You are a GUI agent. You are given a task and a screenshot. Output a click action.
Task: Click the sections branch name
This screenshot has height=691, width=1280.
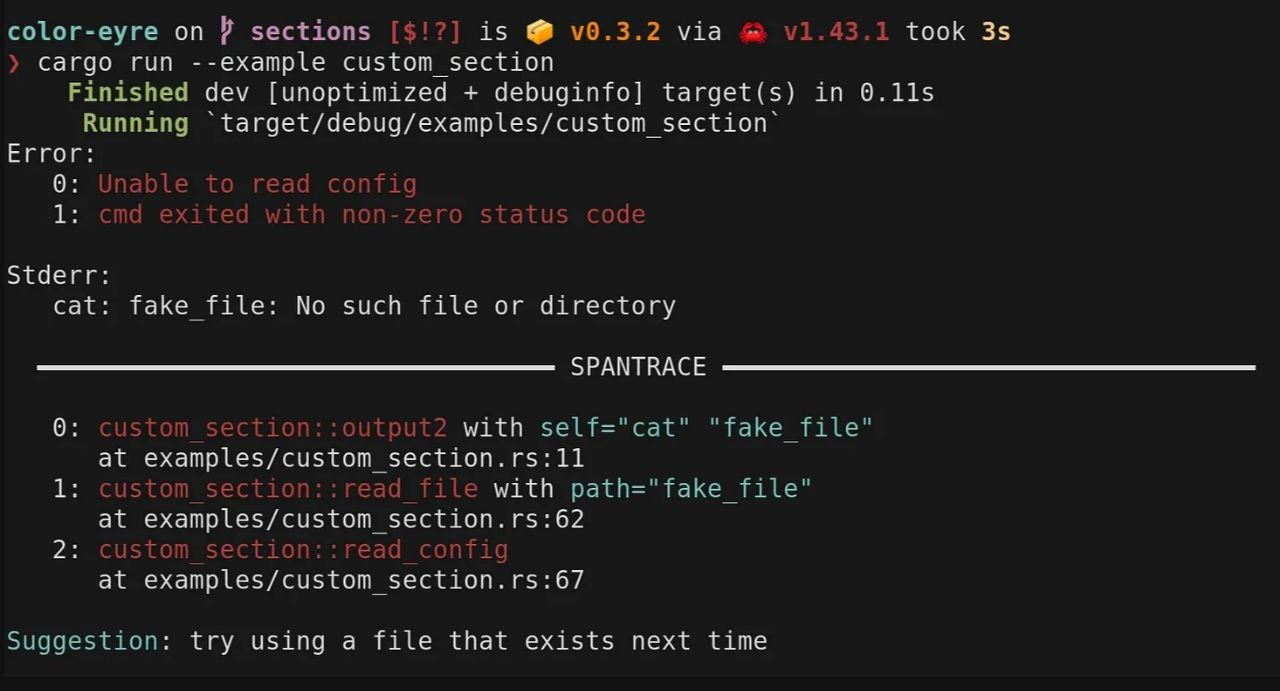(x=311, y=32)
